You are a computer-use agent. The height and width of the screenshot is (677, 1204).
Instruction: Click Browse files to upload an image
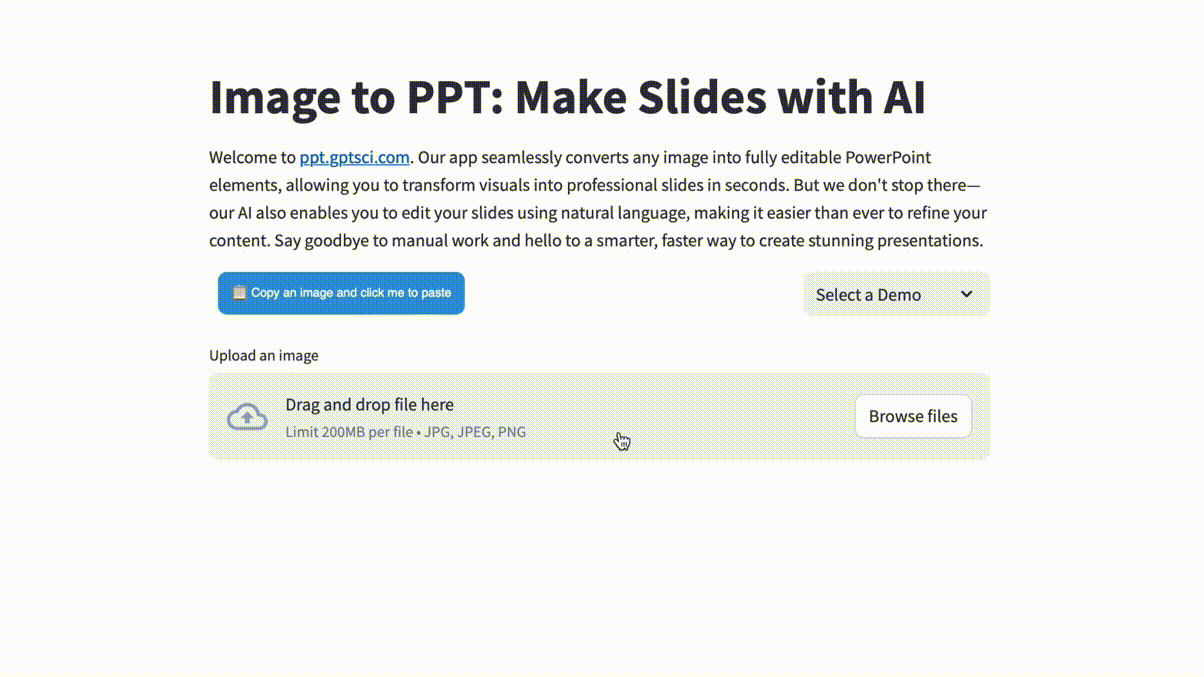pyautogui.click(x=912, y=416)
